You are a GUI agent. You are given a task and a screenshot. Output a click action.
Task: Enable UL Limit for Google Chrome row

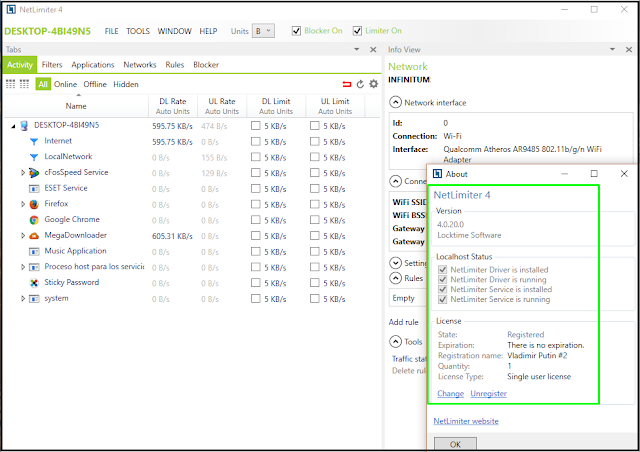(314, 220)
